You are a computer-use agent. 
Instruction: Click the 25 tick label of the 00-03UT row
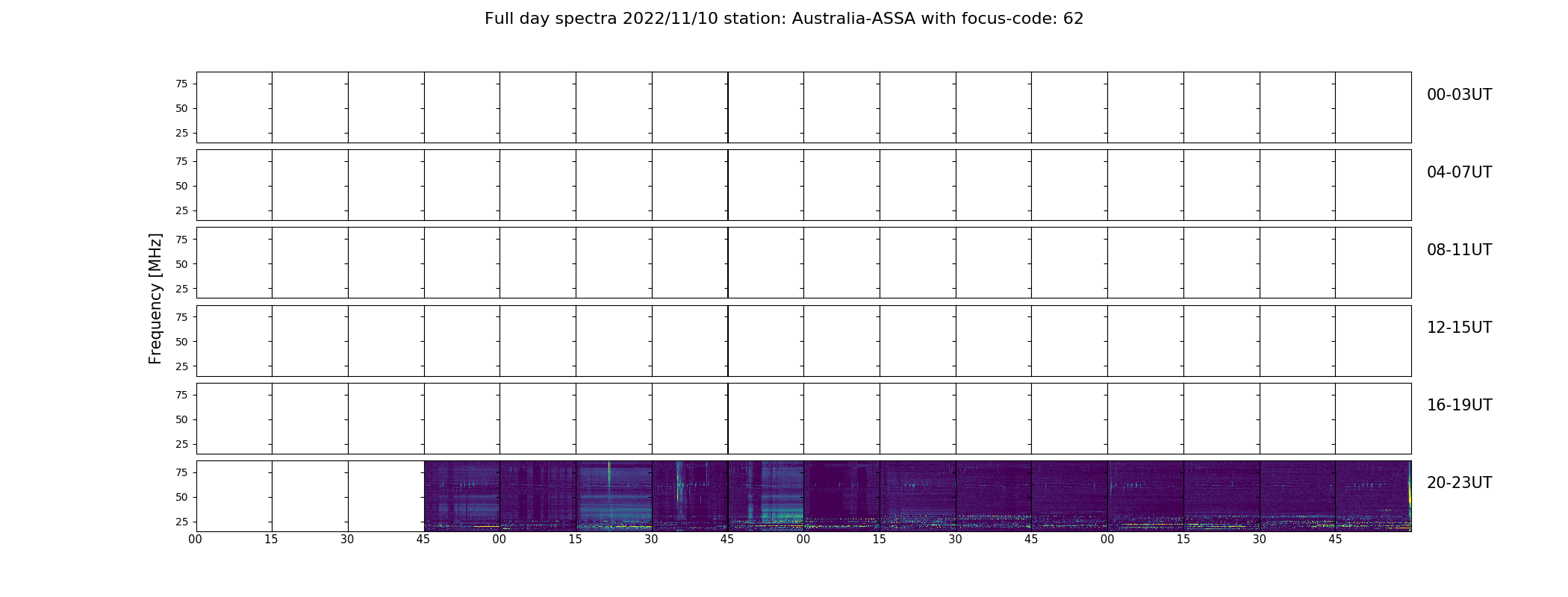pos(181,133)
